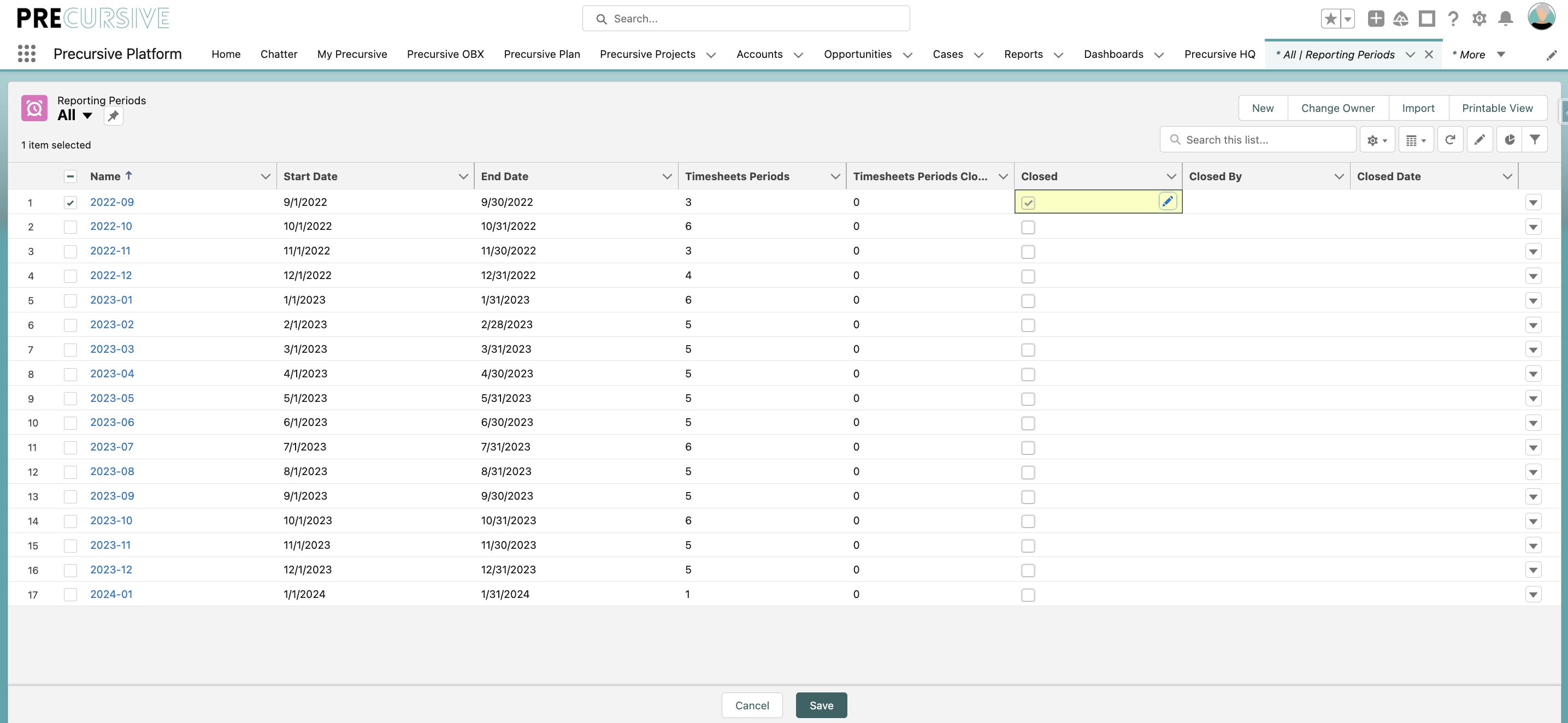
Task: Check the Closed box for 2022-11
Action: pyautogui.click(x=1028, y=251)
